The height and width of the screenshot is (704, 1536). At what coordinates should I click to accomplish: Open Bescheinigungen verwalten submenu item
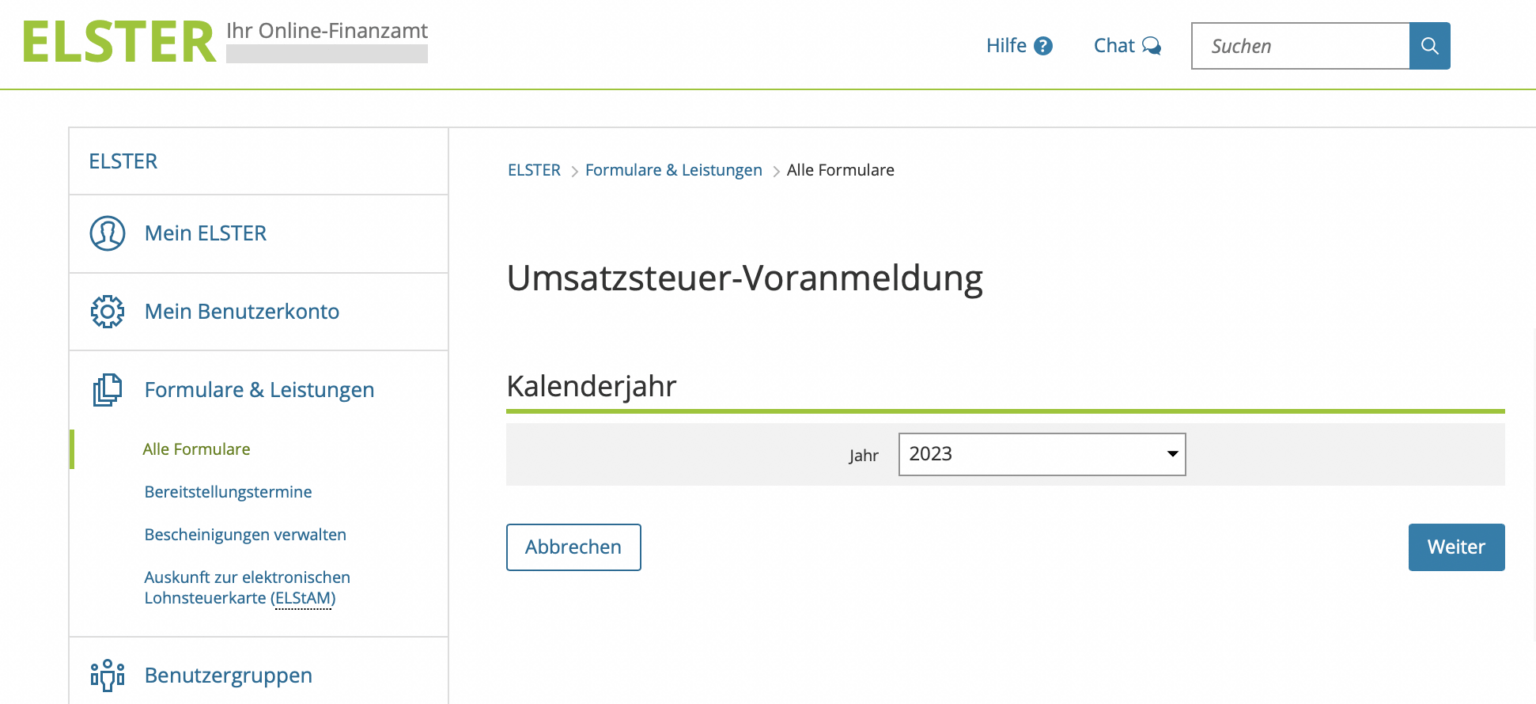245,534
